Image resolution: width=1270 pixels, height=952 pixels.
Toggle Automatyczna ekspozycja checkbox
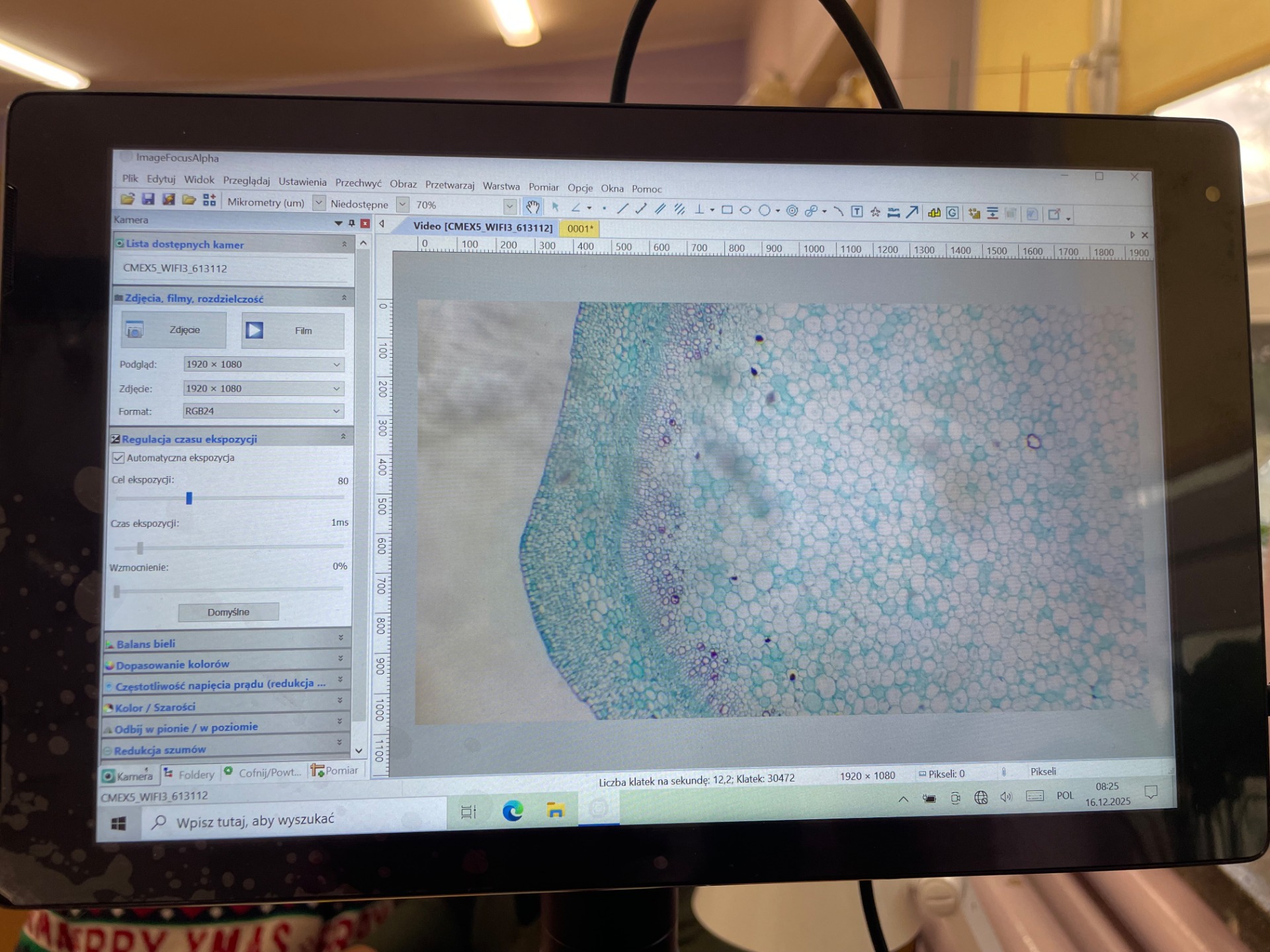coord(118,457)
